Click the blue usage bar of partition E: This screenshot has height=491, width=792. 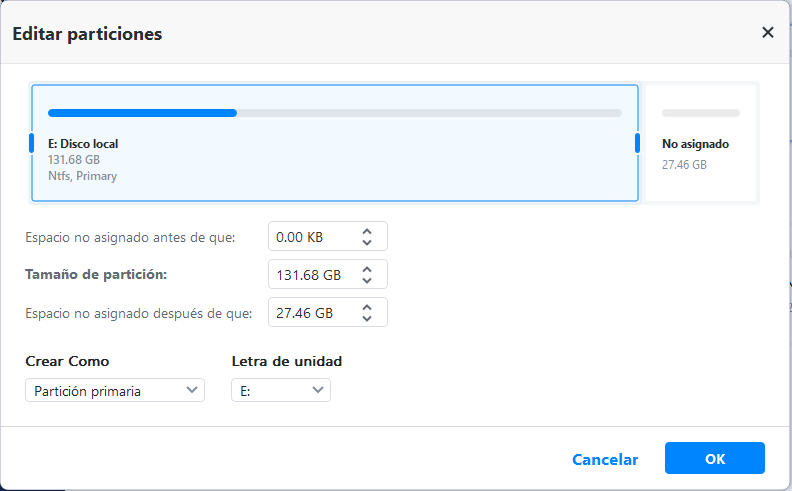[x=142, y=113]
